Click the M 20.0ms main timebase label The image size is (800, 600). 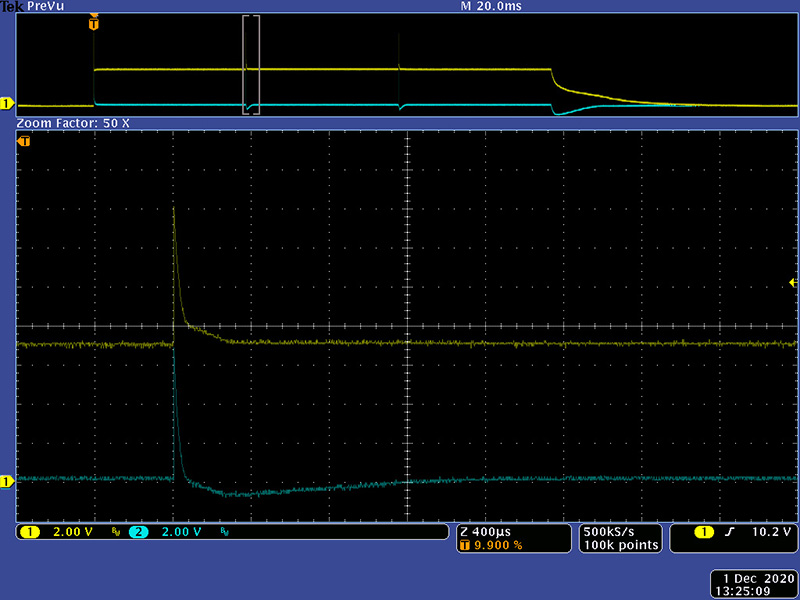(x=490, y=6)
